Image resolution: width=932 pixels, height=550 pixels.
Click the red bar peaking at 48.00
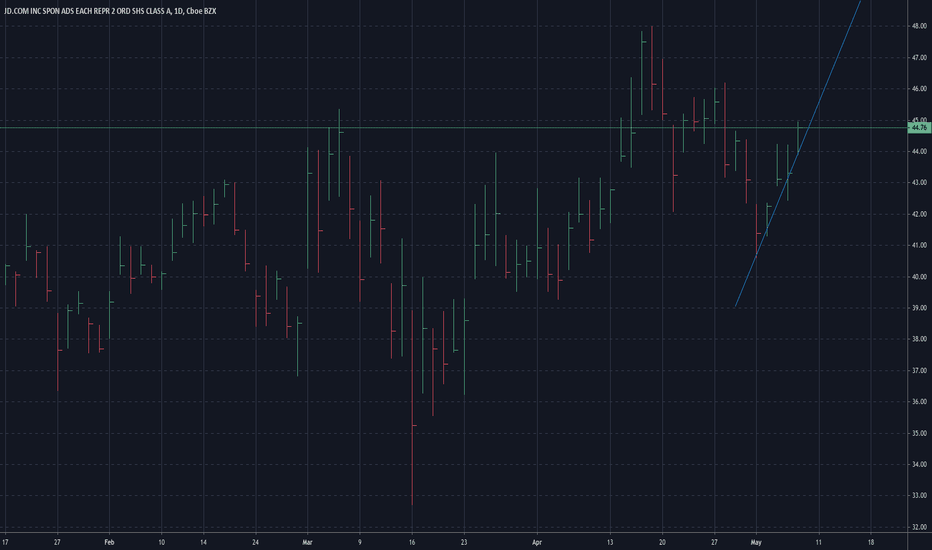click(652, 68)
